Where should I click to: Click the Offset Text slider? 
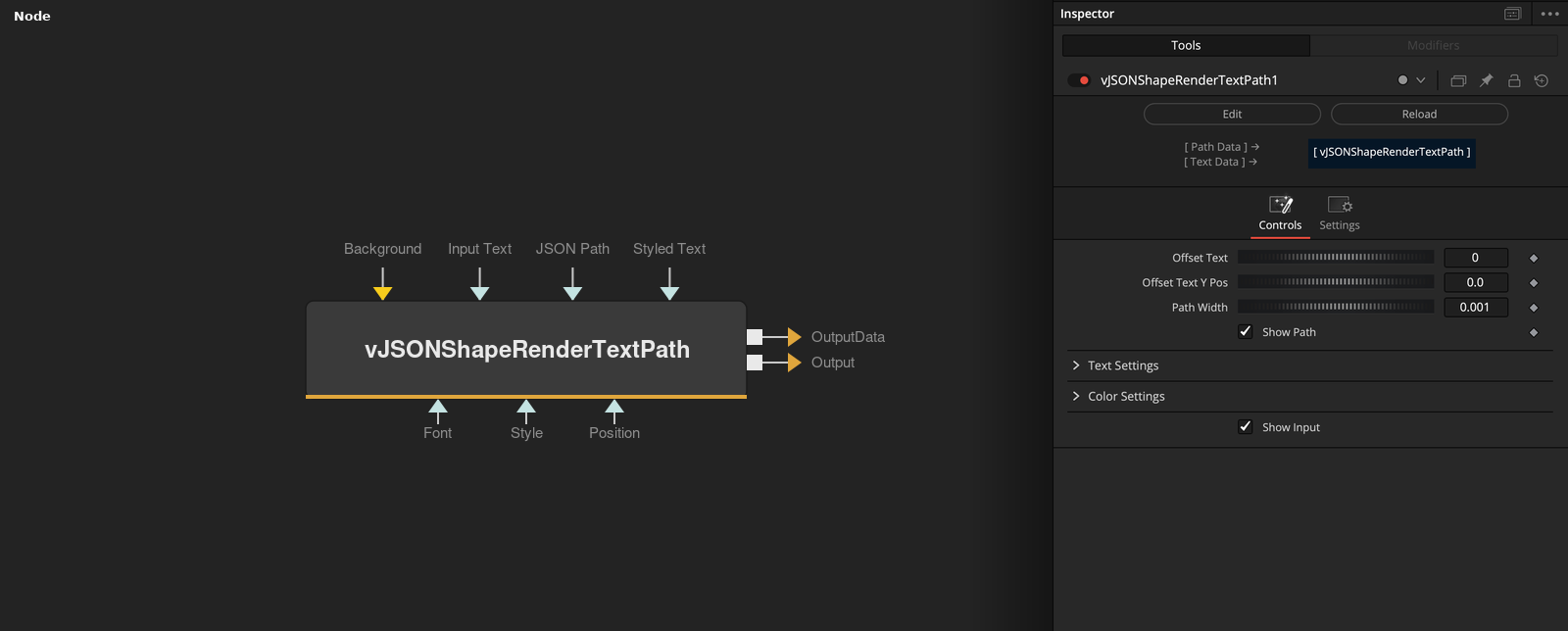tap(1336, 257)
